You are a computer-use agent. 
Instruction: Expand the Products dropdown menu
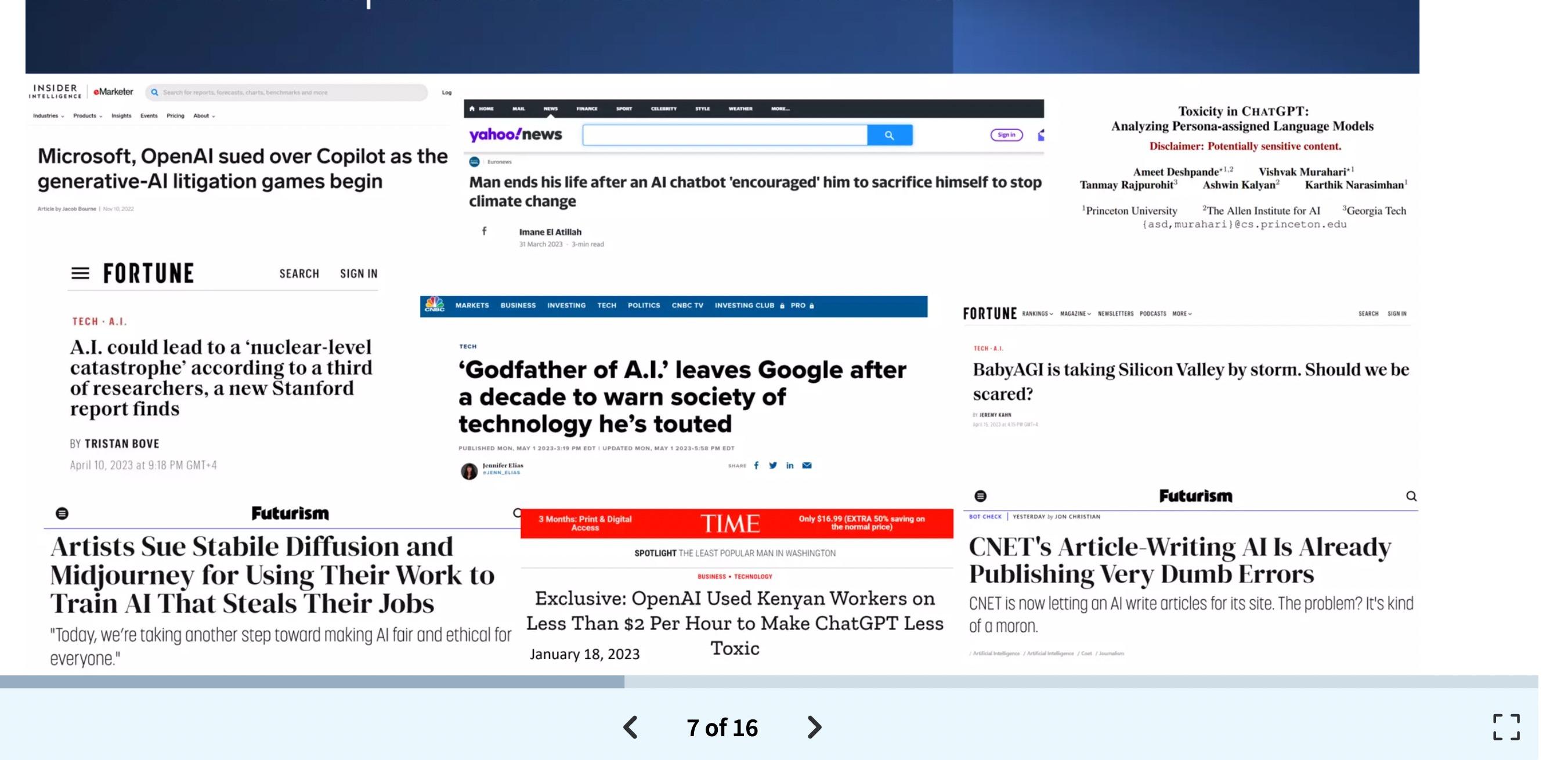87,115
